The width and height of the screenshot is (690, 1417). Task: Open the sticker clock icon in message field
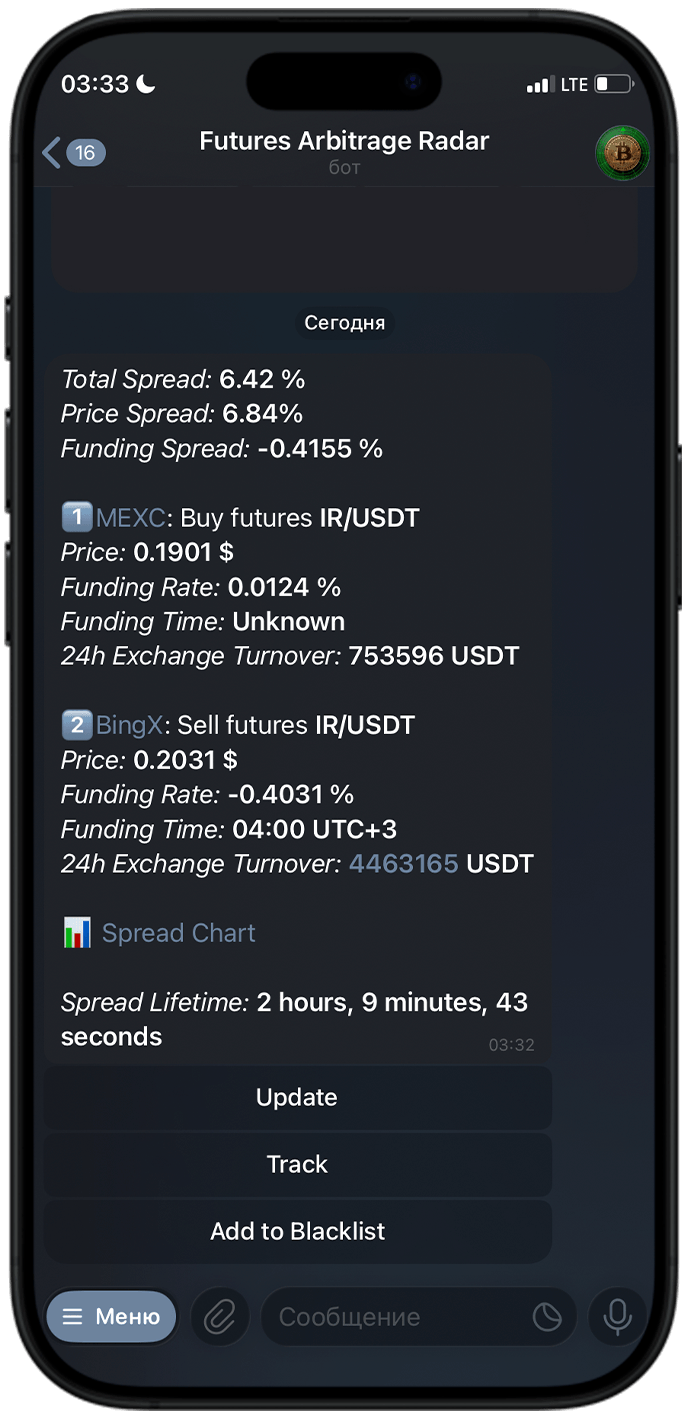tap(546, 1317)
